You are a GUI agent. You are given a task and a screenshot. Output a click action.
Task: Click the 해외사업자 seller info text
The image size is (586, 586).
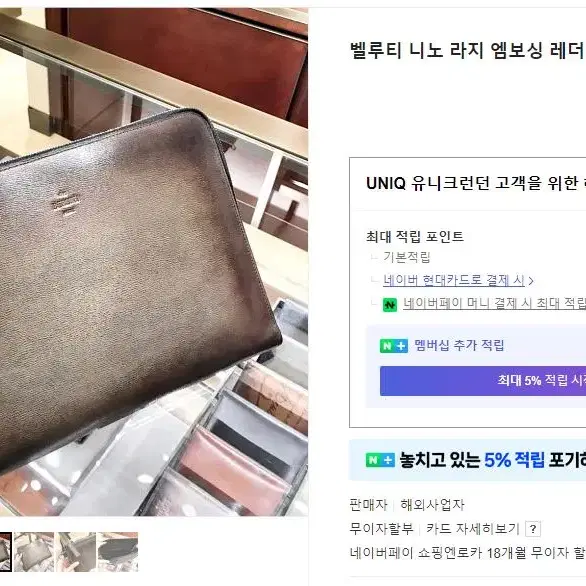click(x=432, y=505)
